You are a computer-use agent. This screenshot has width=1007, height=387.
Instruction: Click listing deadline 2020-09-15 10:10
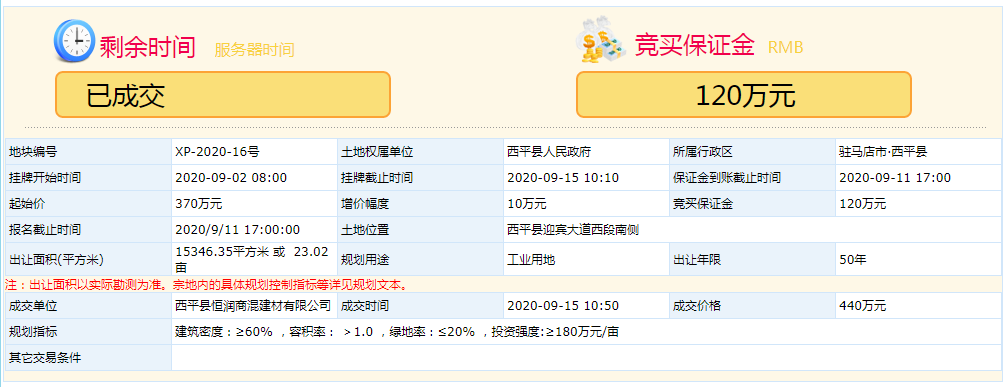(x=563, y=178)
